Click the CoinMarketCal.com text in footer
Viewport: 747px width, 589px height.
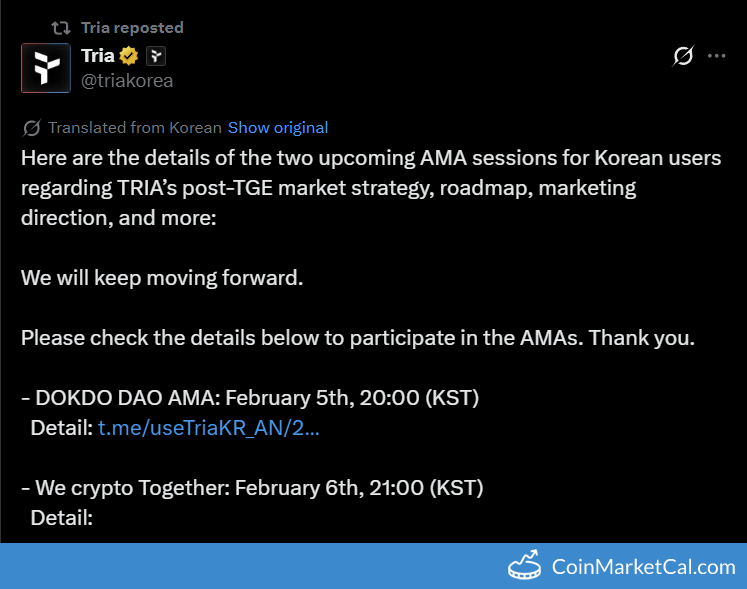643,567
